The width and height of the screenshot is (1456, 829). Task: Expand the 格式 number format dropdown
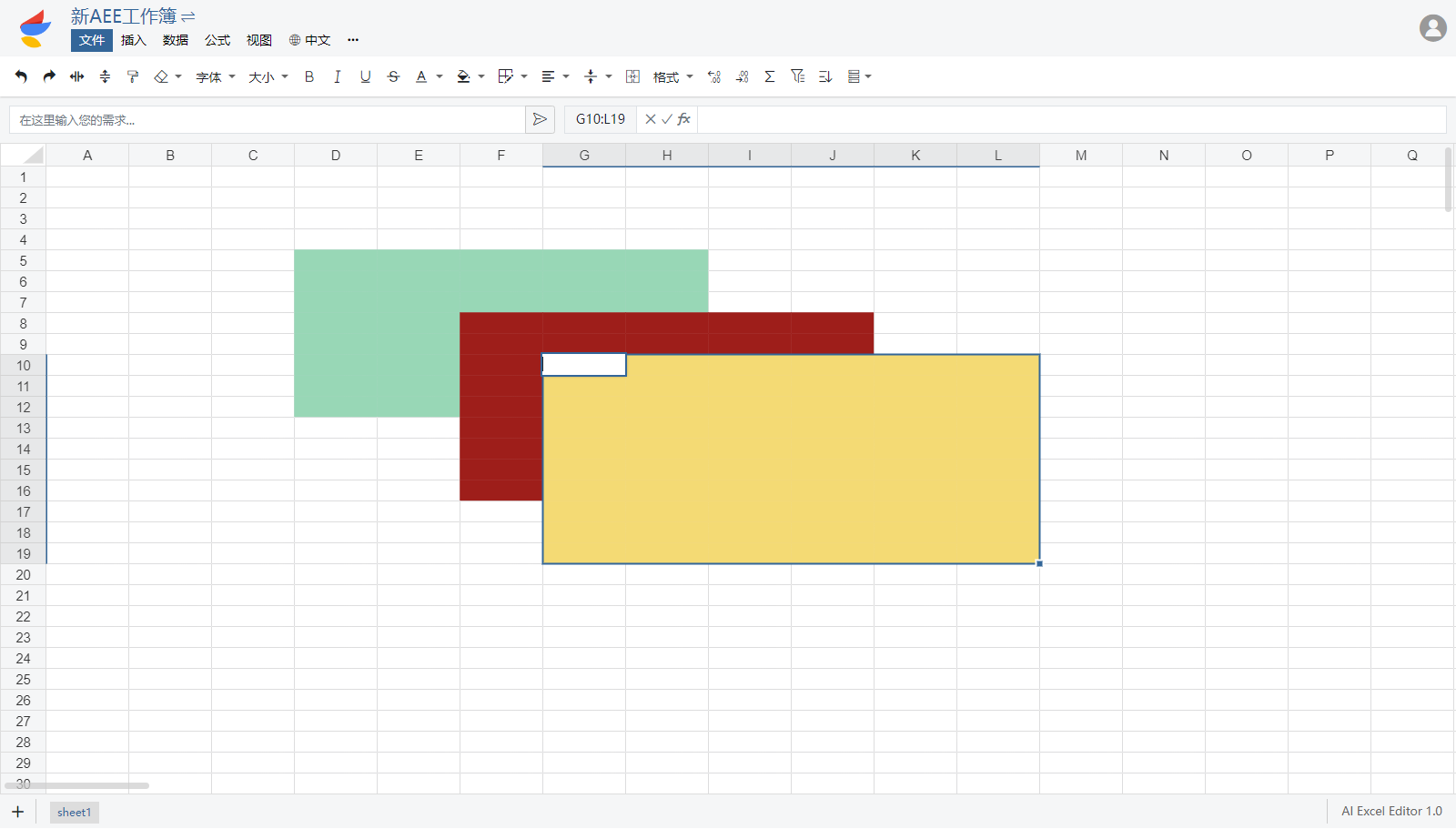point(672,77)
